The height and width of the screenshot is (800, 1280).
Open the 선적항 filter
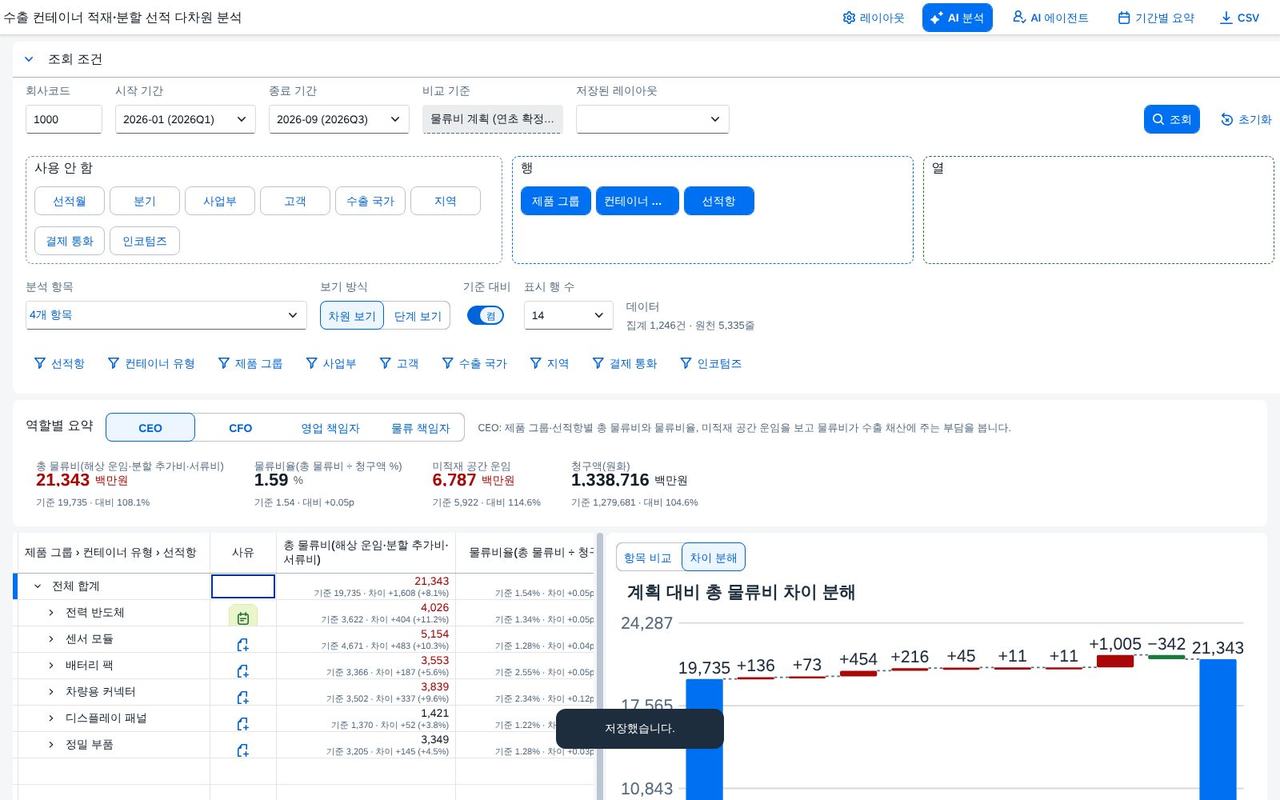pos(59,364)
